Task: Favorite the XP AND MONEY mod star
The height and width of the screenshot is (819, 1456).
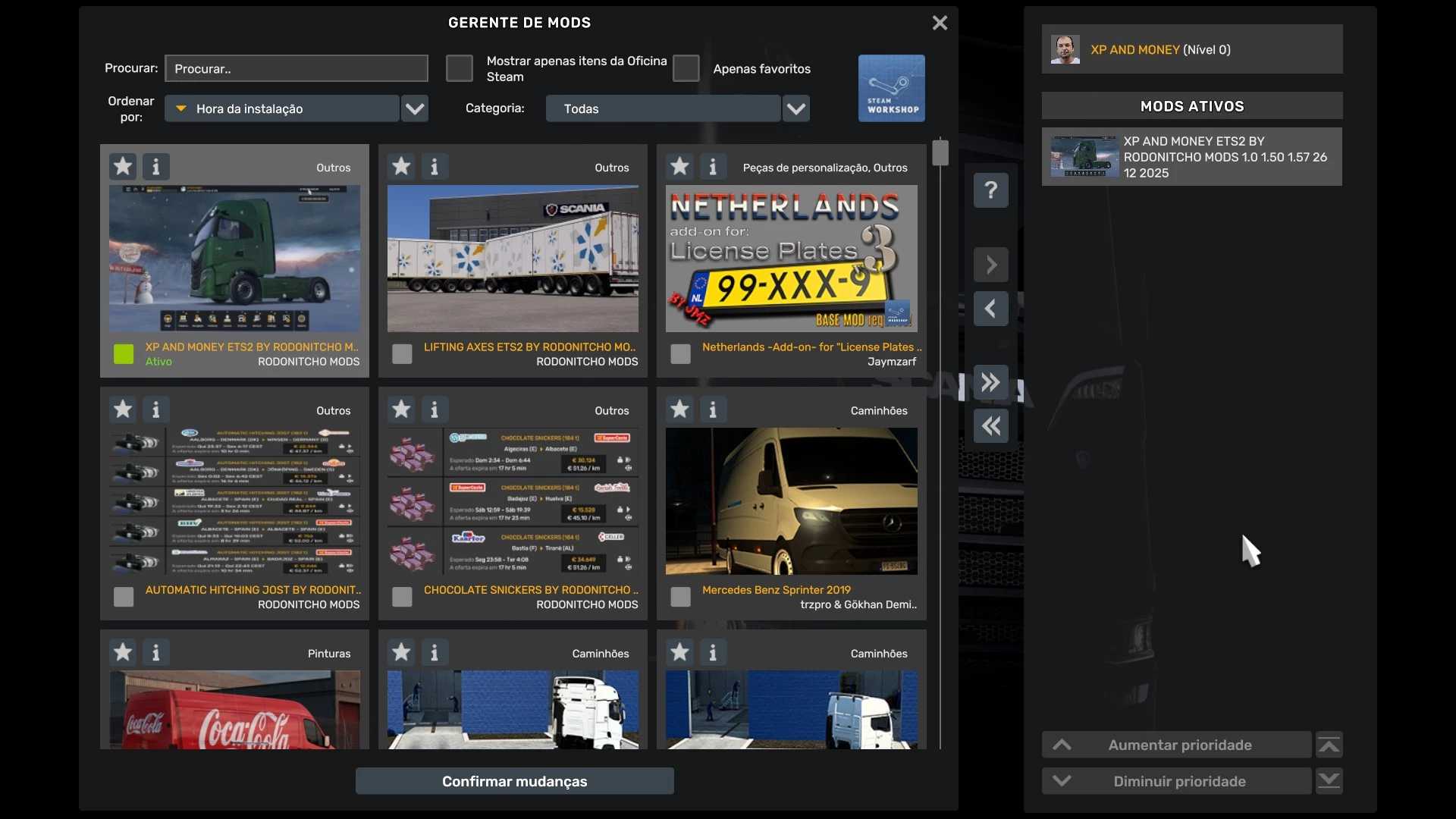Action: click(123, 166)
